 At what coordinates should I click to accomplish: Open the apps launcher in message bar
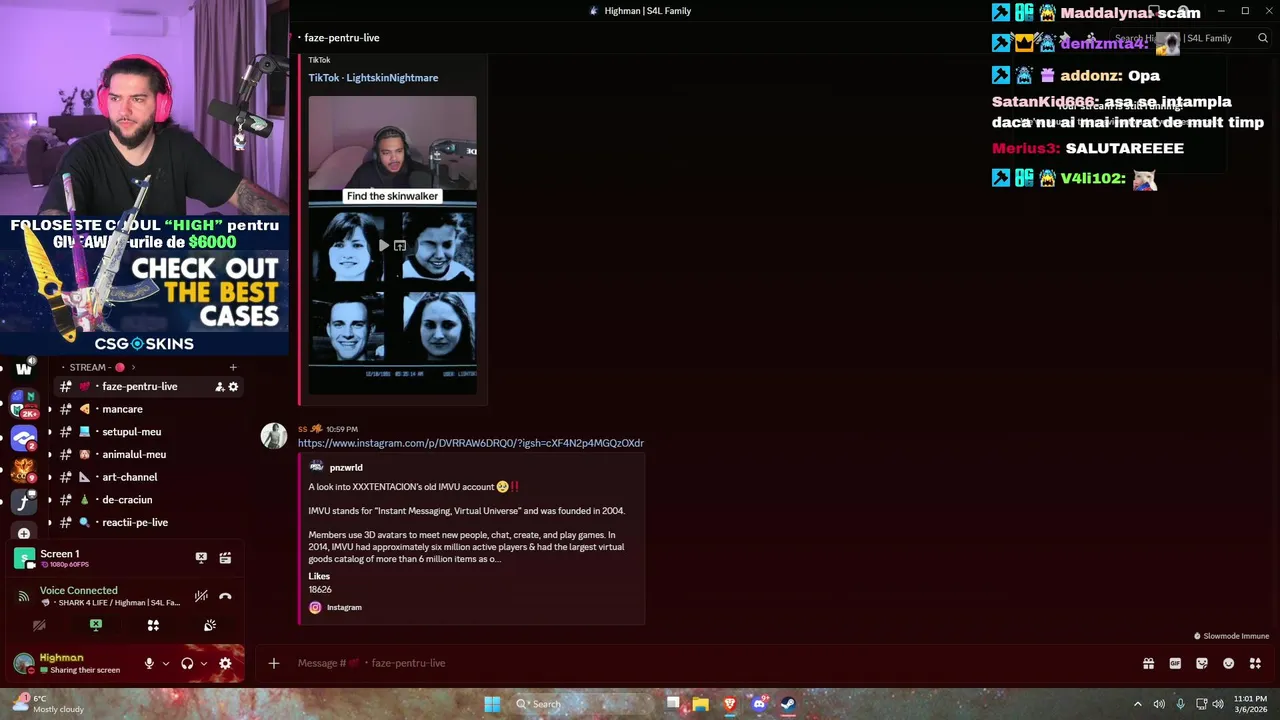point(1255,663)
